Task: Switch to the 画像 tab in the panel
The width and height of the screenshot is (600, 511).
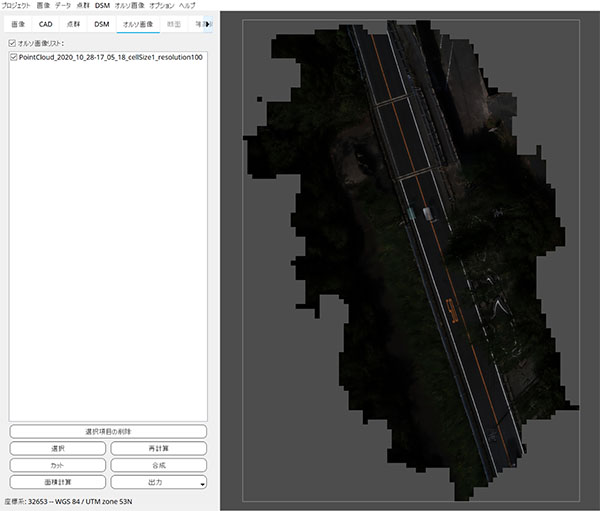Action: point(18,23)
